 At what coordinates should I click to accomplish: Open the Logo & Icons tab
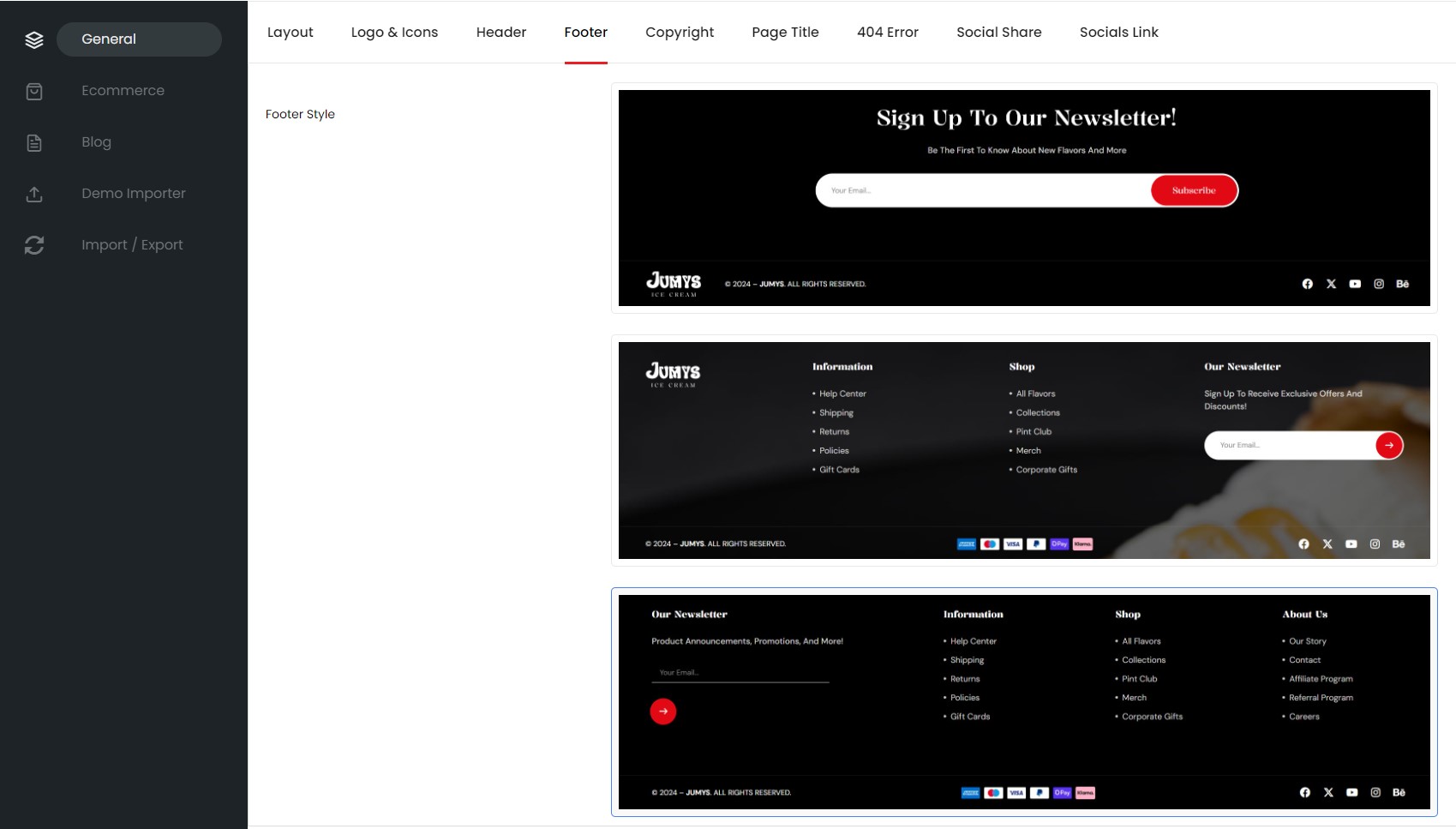pyautogui.click(x=394, y=33)
